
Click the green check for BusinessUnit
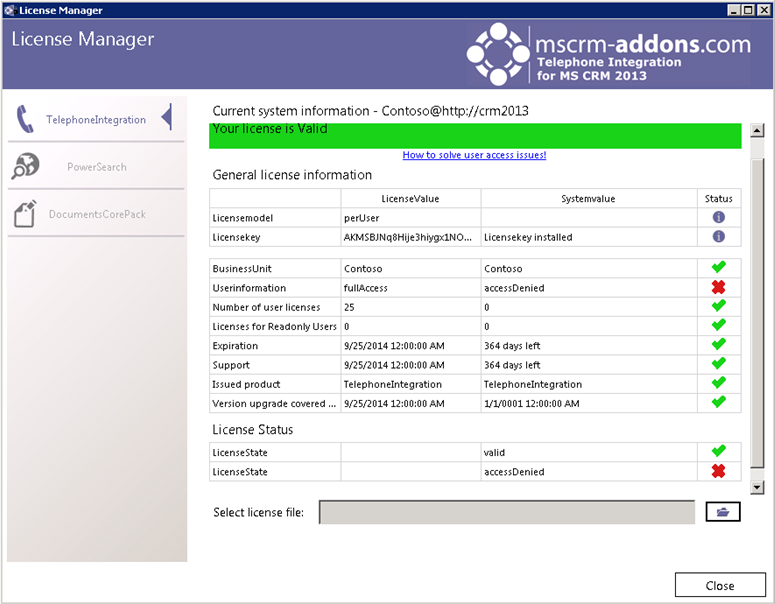719,267
